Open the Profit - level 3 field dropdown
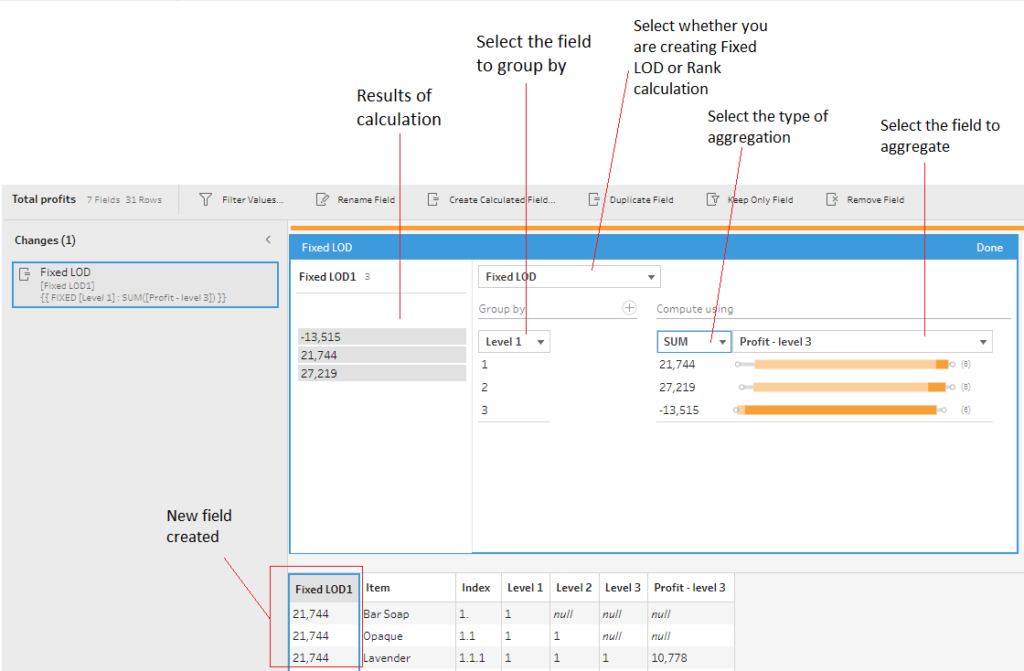Image resolution: width=1024 pixels, height=671 pixels. point(863,342)
